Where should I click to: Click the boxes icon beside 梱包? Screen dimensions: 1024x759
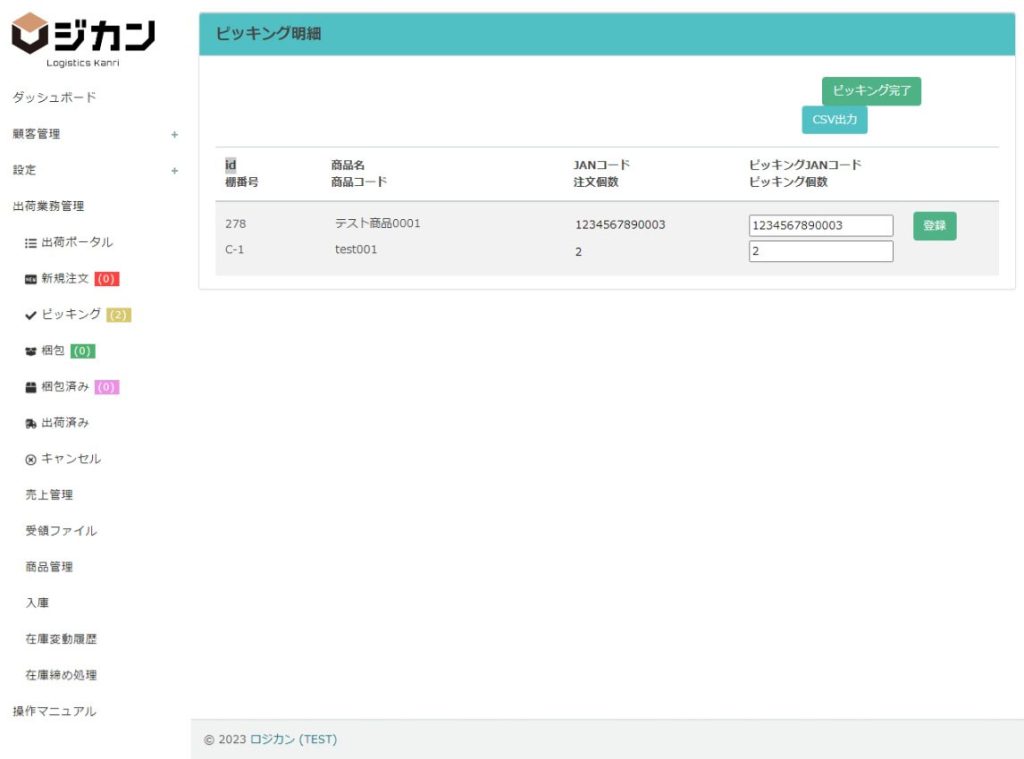(31, 351)
